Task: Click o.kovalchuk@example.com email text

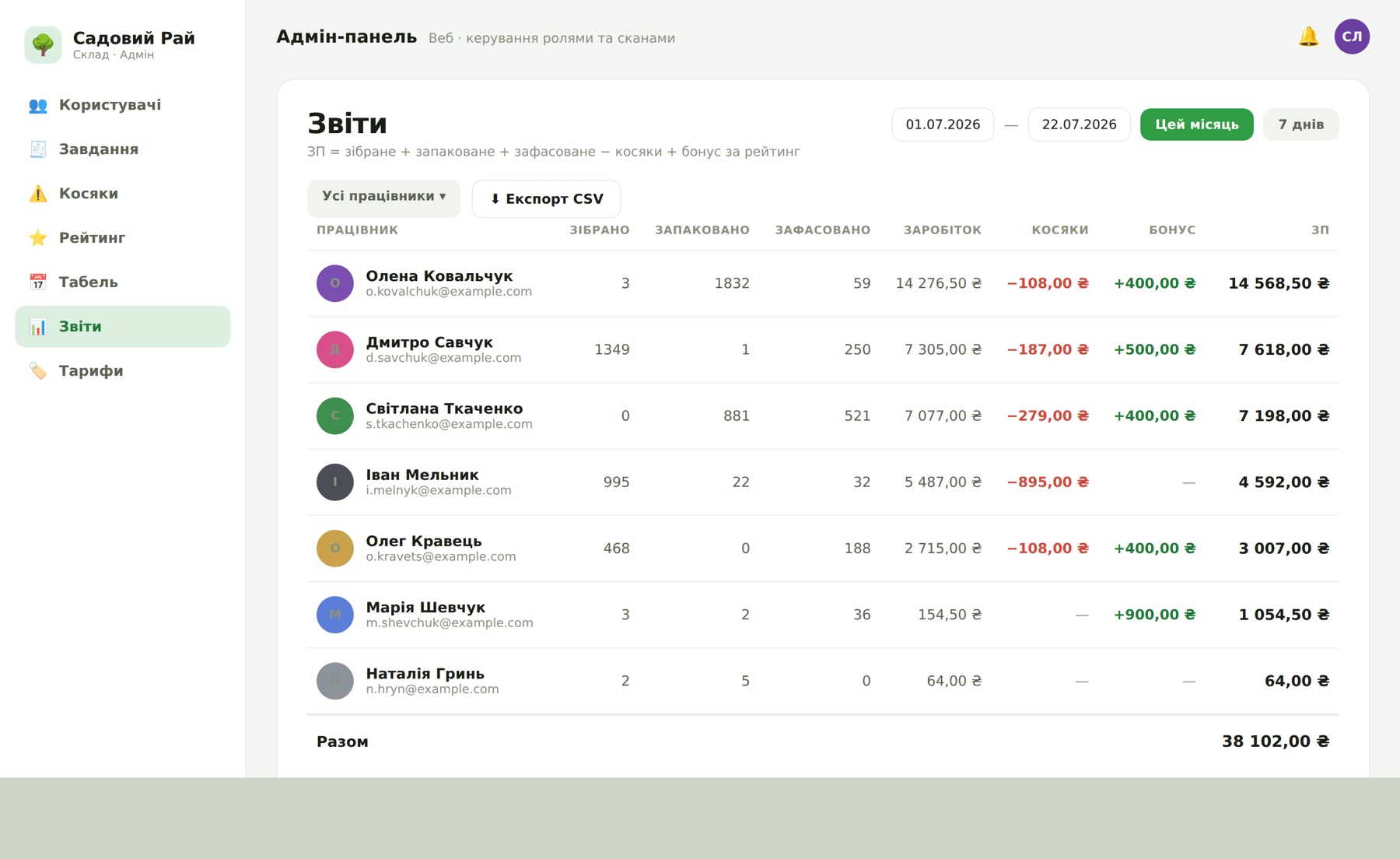Action: pyautogui.click(x=449, y=292)
